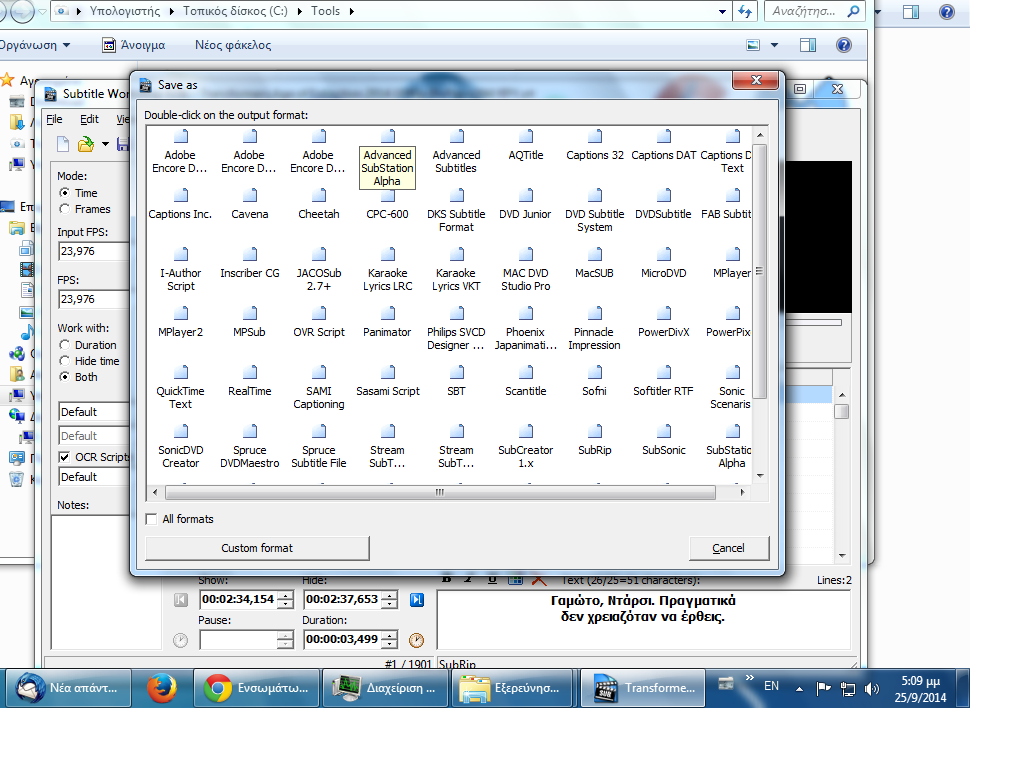Open the Edit menu
The image size is (1024, 768).
pyautogui.click(x=89, y=119)
